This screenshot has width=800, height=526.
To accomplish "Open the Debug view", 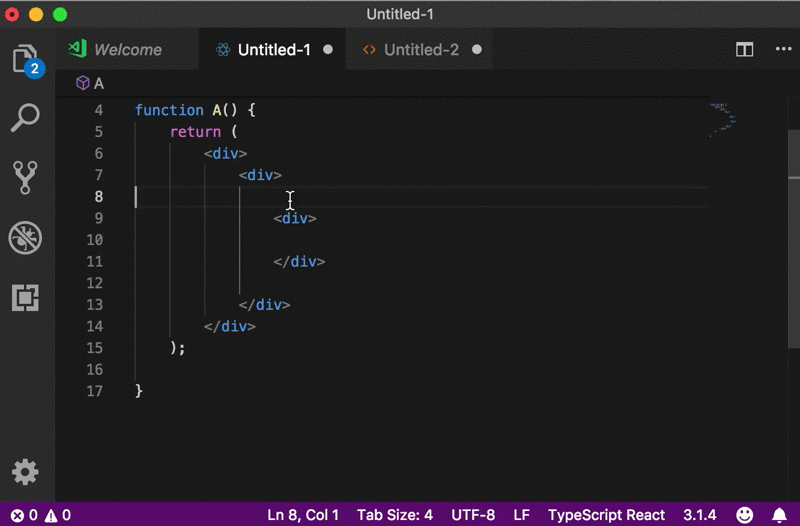I will [25, 237].
